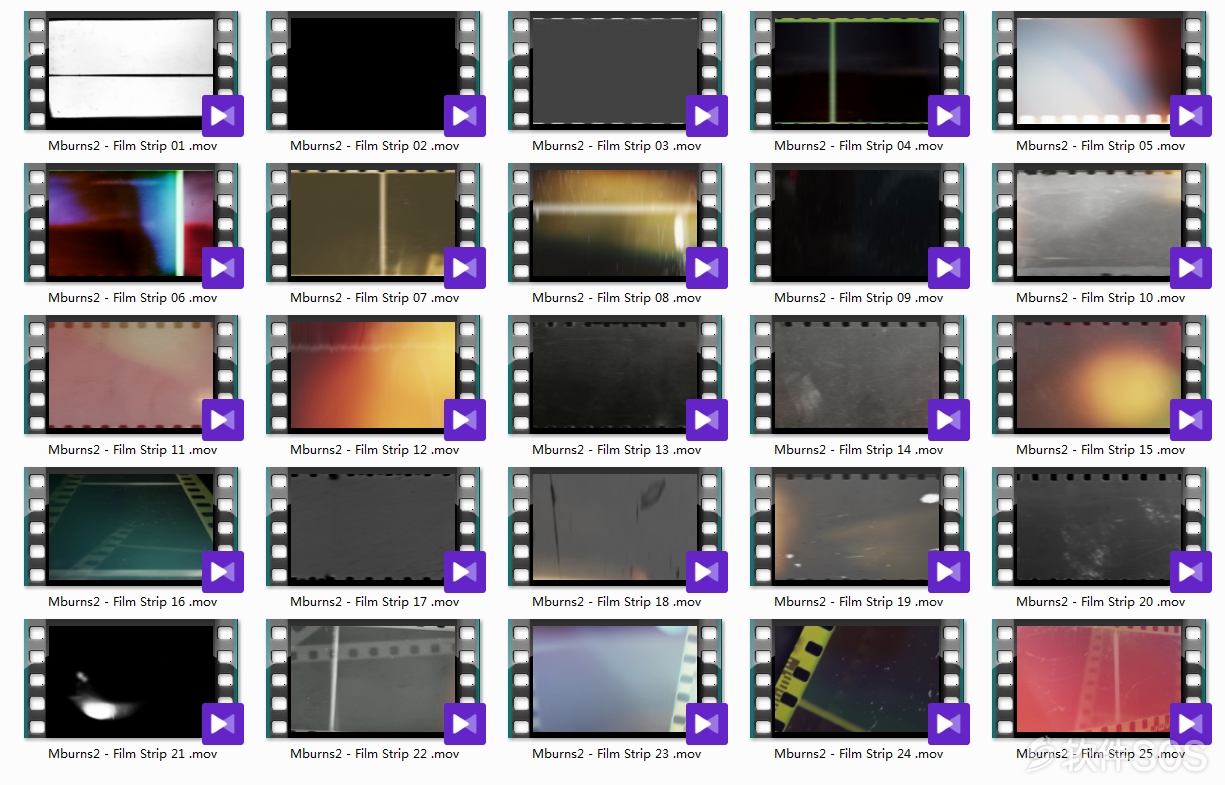Click the purple player badge on Film Strip 24

pyautogui.click(x=949, y=724)
